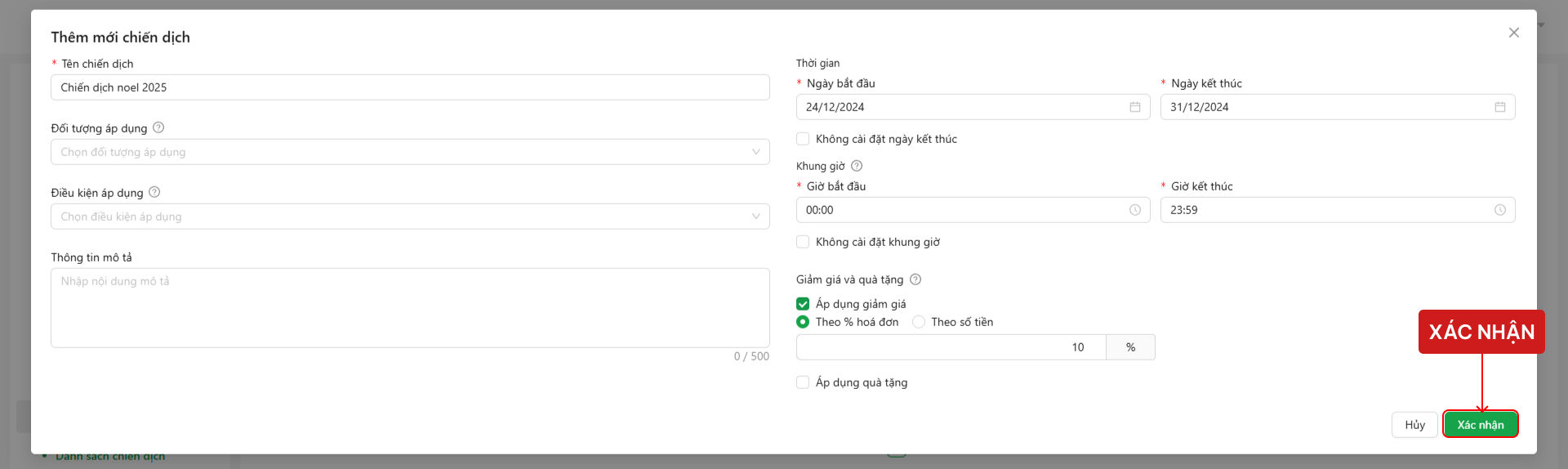Screen dimensions: 1568x469
Task: Select Theo % hoá đơn radio option
Action: tap(803, 322)
